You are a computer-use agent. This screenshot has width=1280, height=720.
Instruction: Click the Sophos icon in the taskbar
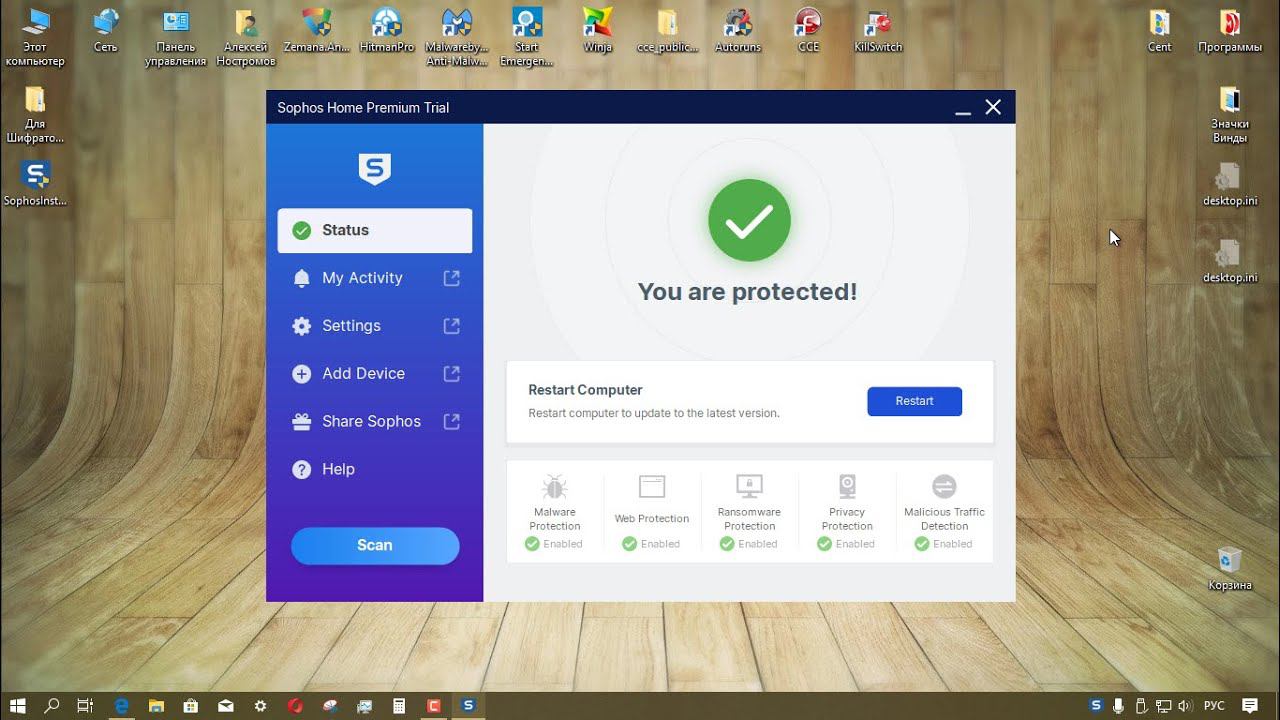[x=467, y=705]
